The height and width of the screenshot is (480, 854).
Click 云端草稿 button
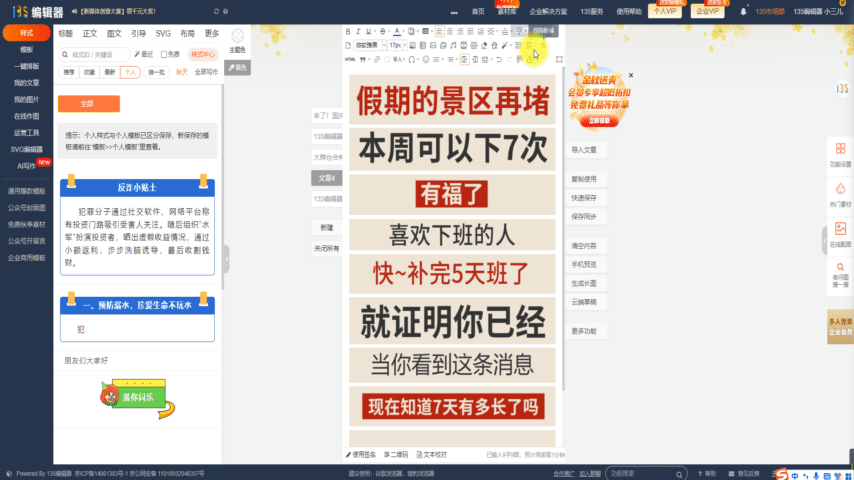(584, 302)
